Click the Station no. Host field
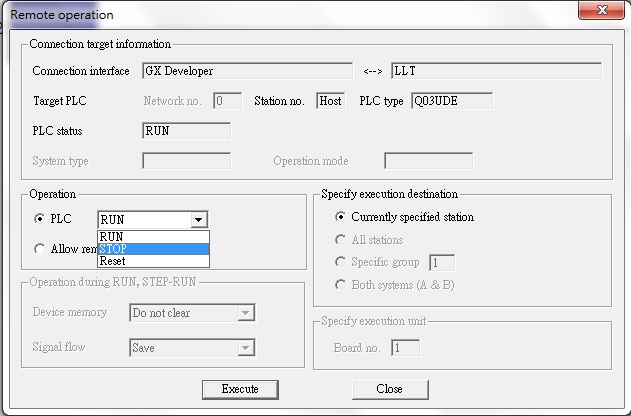The image size is (631, 416). 330,100
